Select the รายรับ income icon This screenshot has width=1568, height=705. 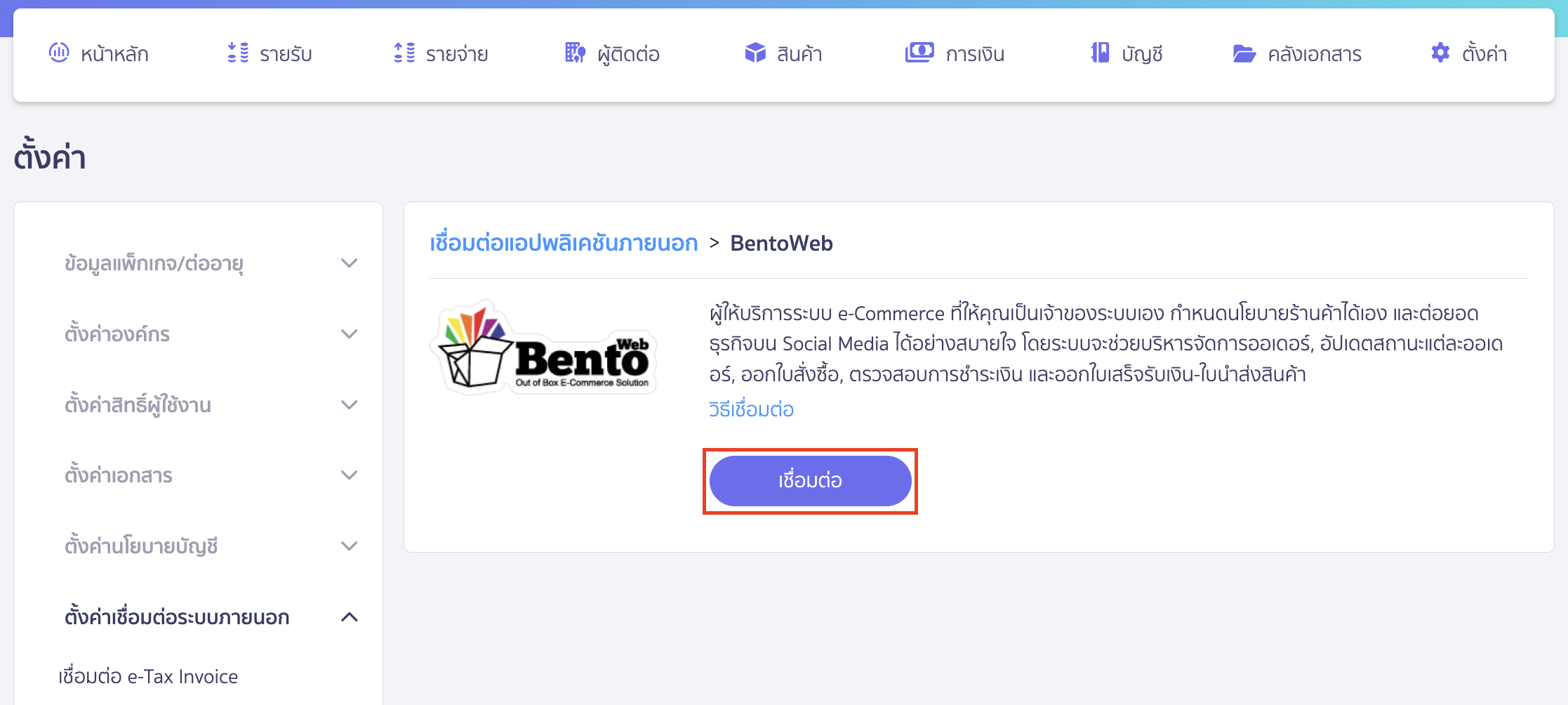[238, 53]
